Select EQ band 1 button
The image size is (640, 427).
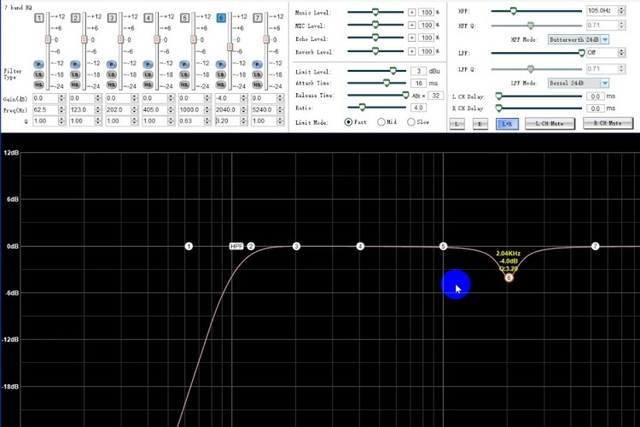click(x=39, y=18)
